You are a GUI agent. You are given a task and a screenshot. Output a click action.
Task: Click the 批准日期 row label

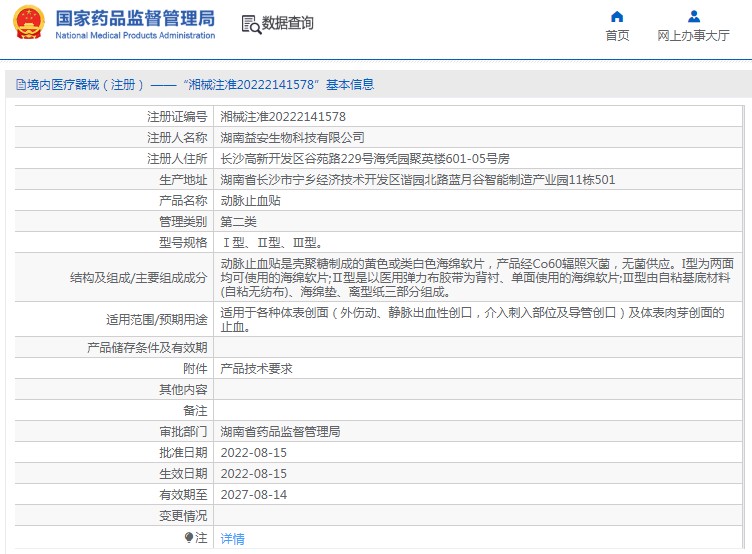tap(183, 453)
